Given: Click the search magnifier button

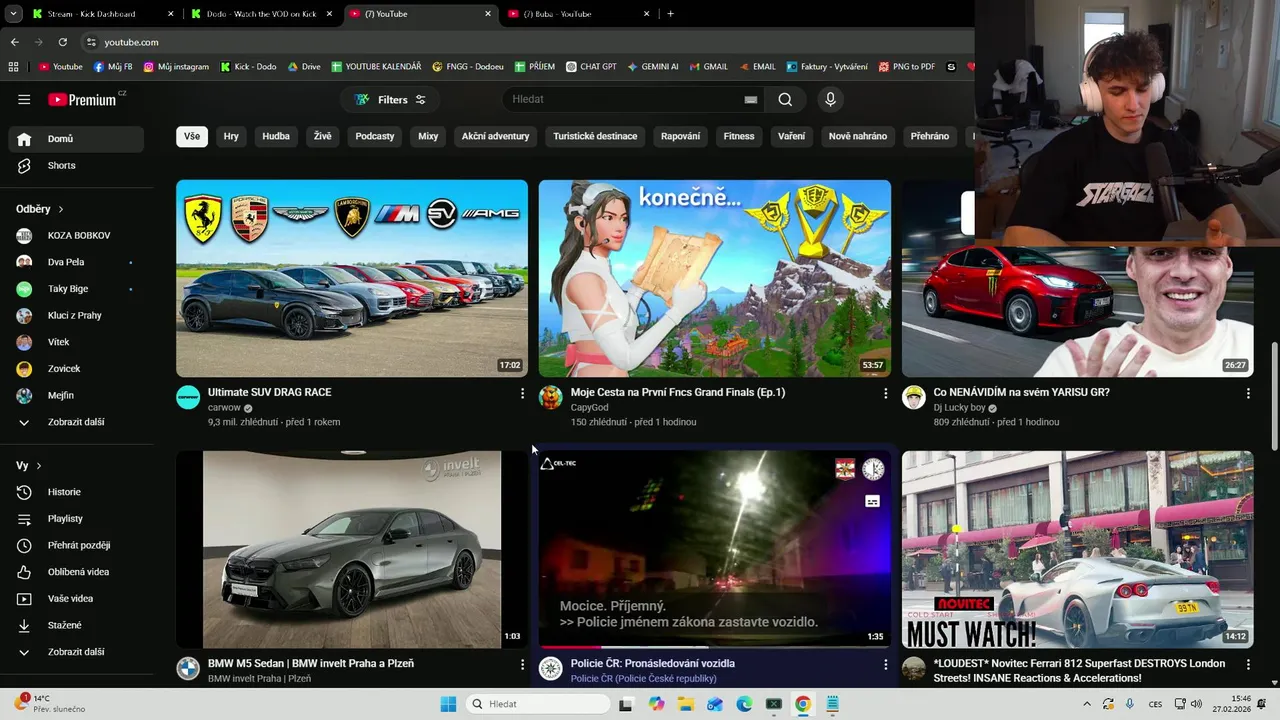Looking at the screenshot, I should click(x=785, y=99).
